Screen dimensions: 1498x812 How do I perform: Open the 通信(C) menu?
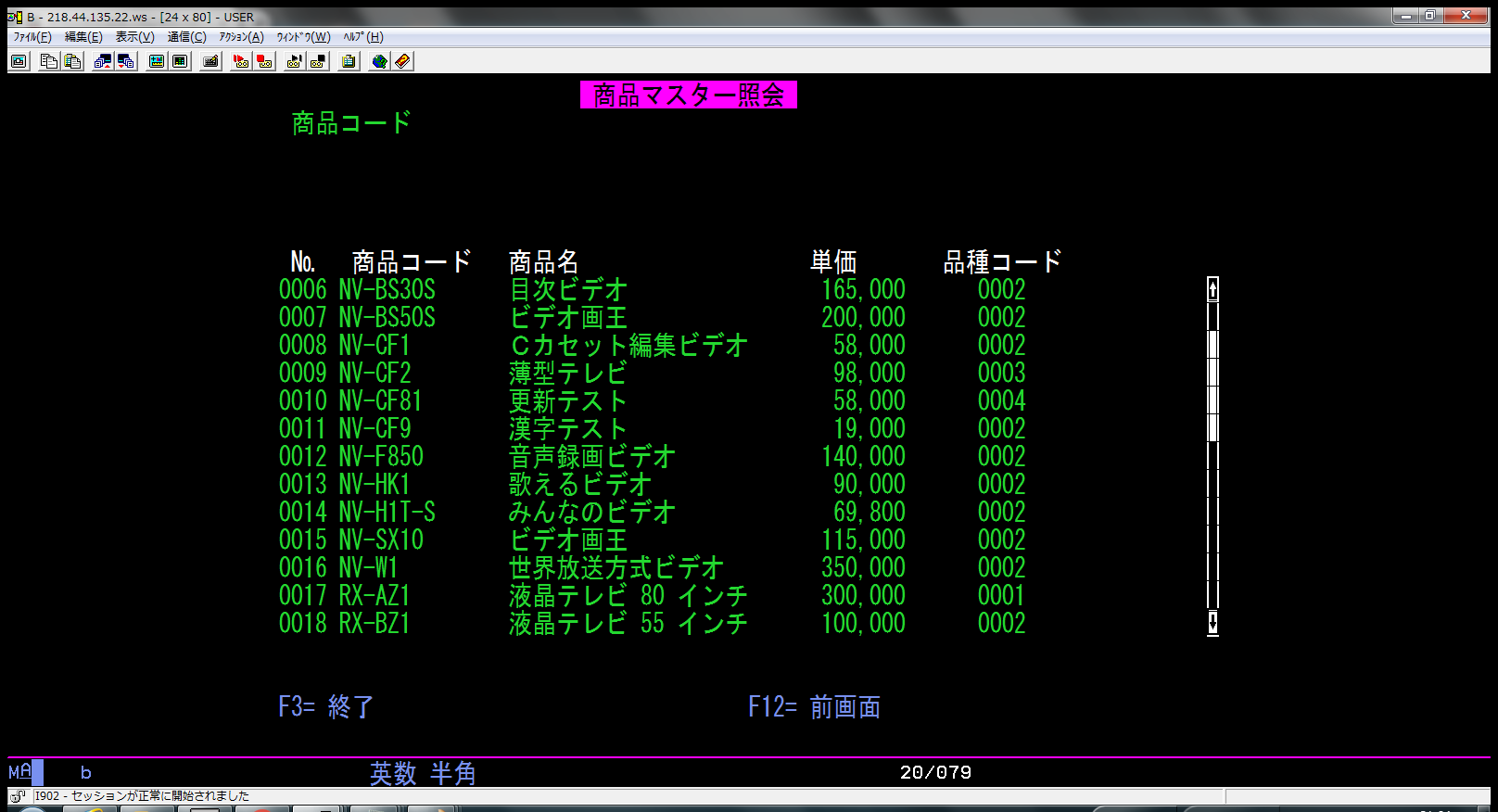[186, 37]
